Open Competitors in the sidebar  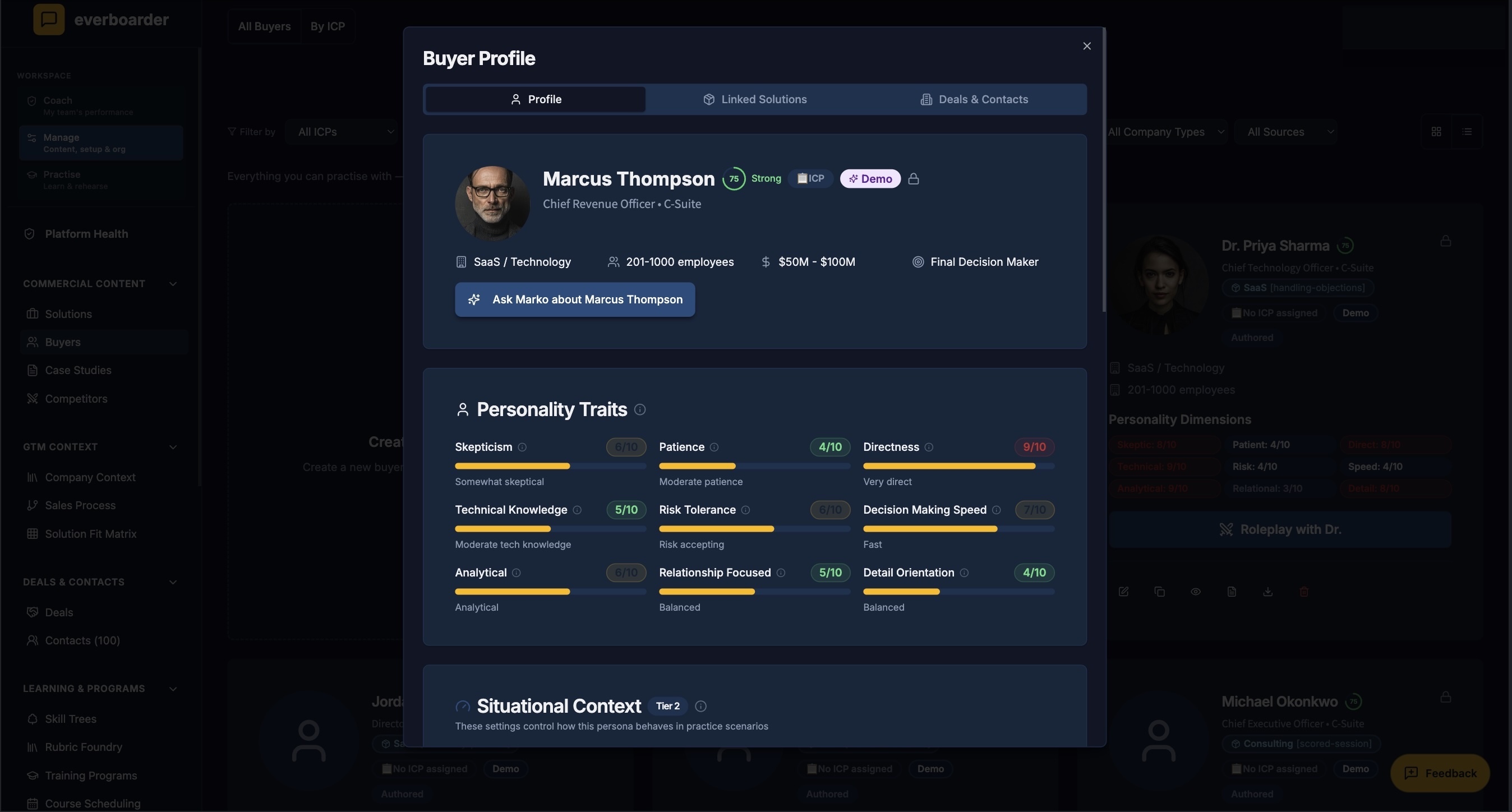pos(104,399)
